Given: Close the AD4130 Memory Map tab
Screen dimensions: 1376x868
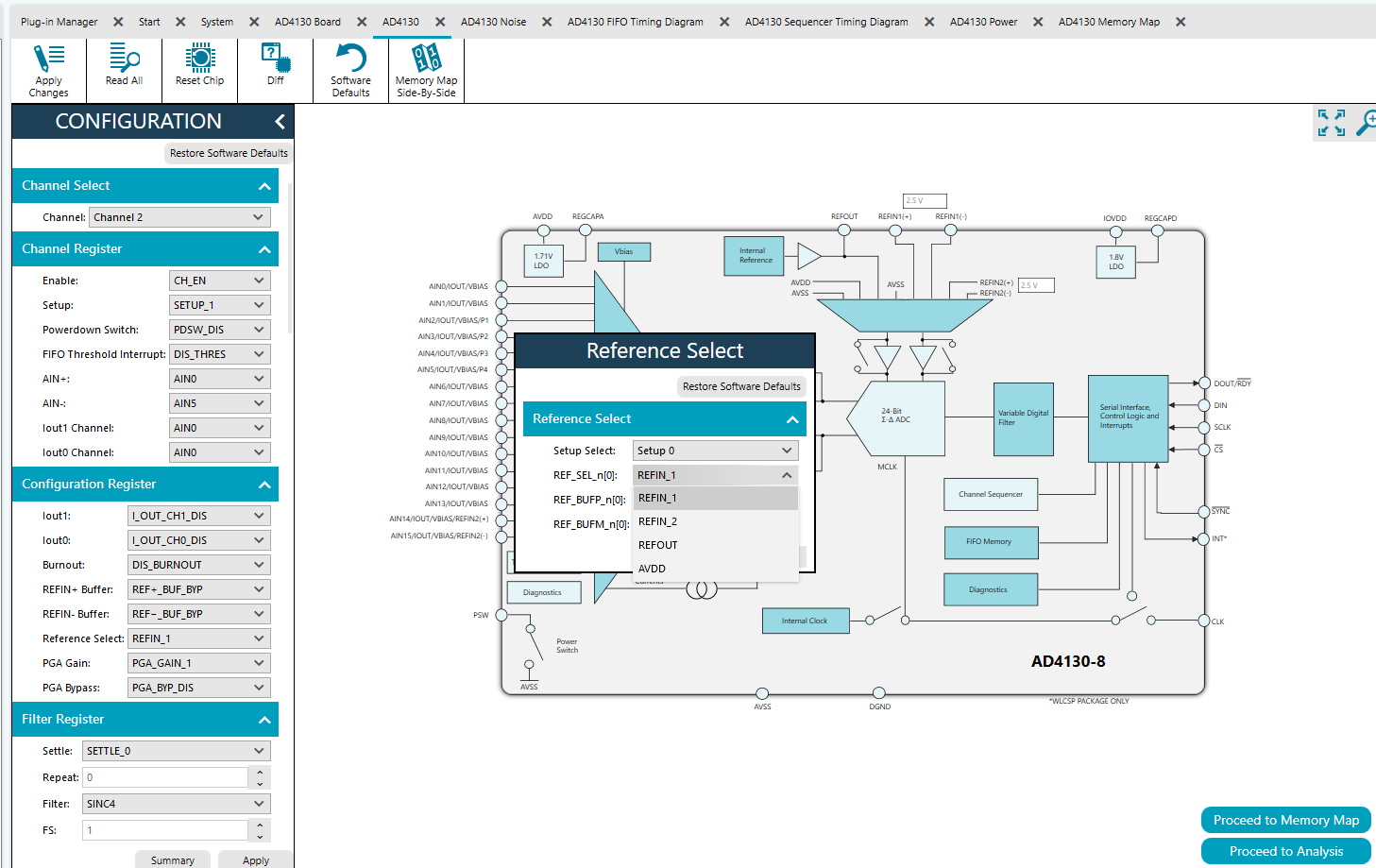Looking at the screenshot, I should [x=1181, y=22].
